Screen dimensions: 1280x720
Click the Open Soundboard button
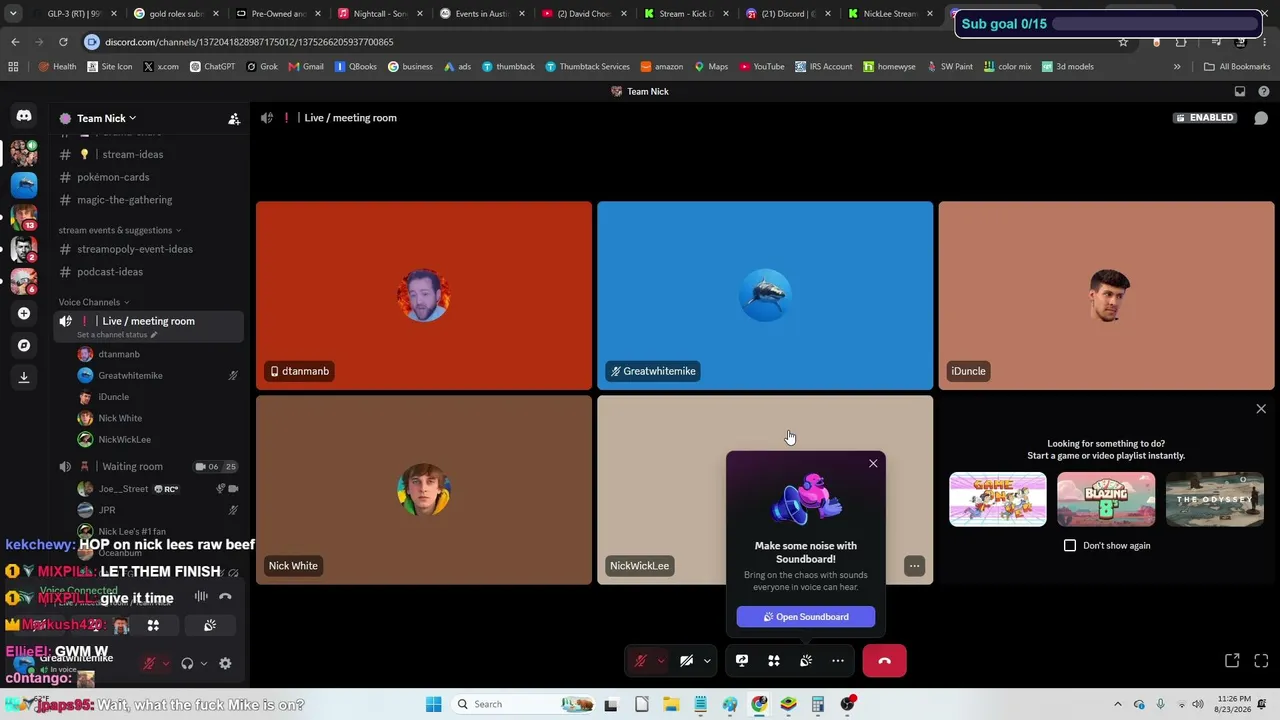(806, 617)
